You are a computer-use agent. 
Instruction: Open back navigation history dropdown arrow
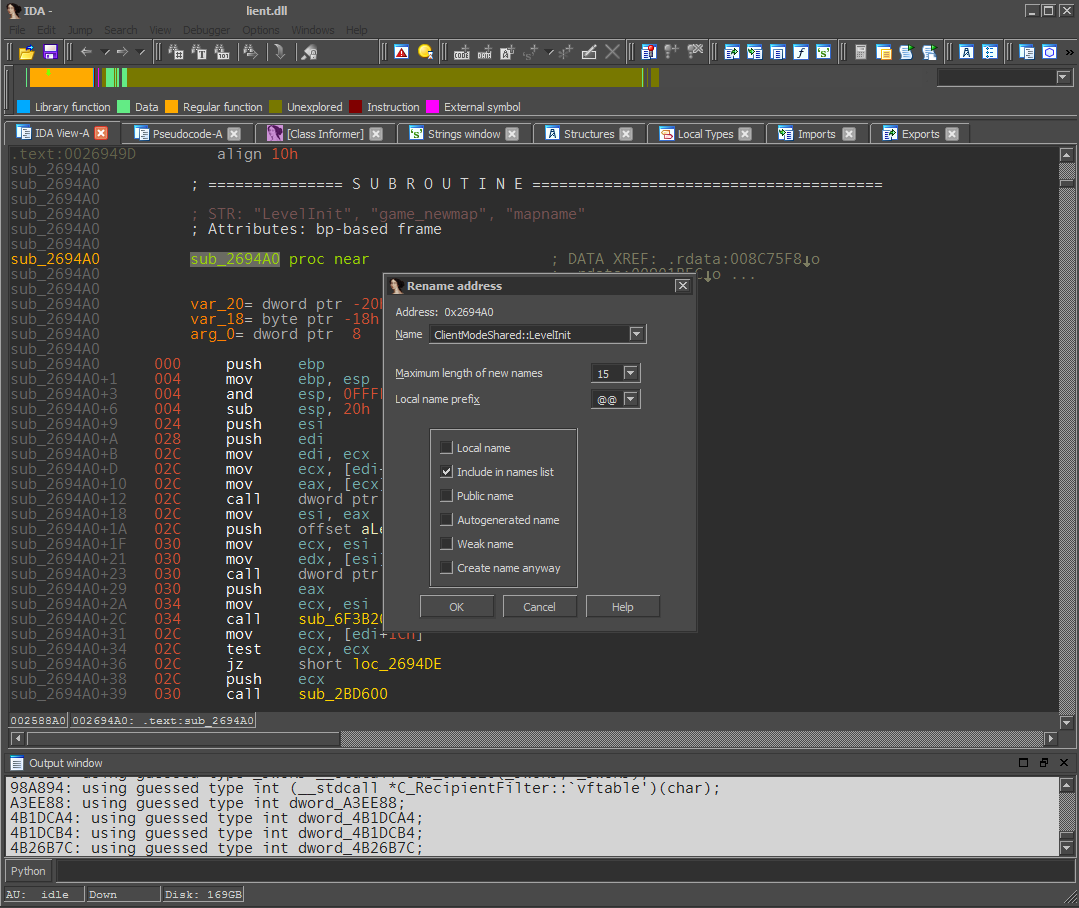(105, 52)
